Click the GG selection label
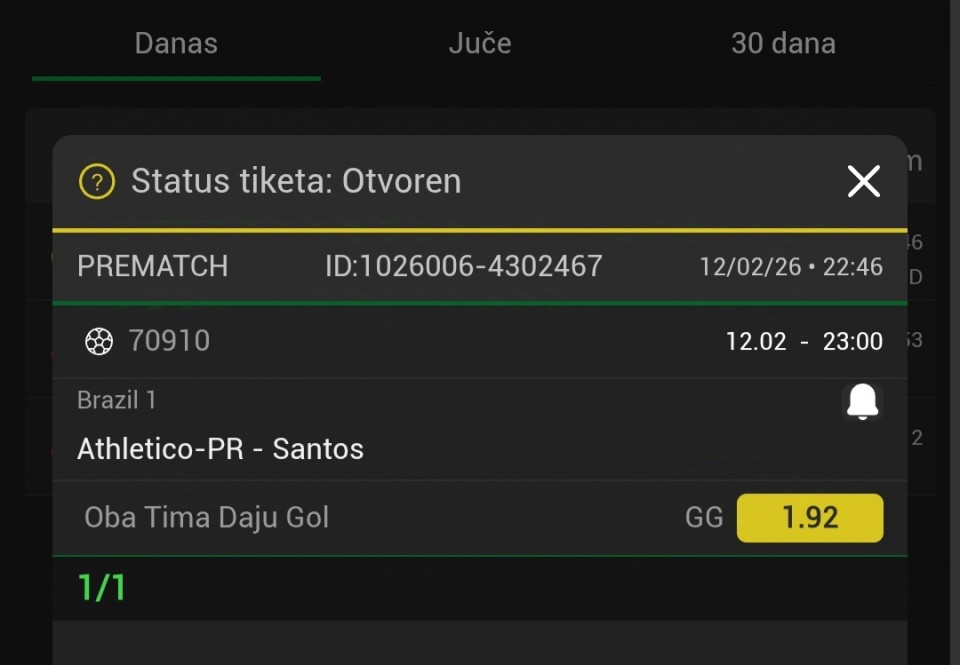960x665 pixels. (x=704, y=518)
